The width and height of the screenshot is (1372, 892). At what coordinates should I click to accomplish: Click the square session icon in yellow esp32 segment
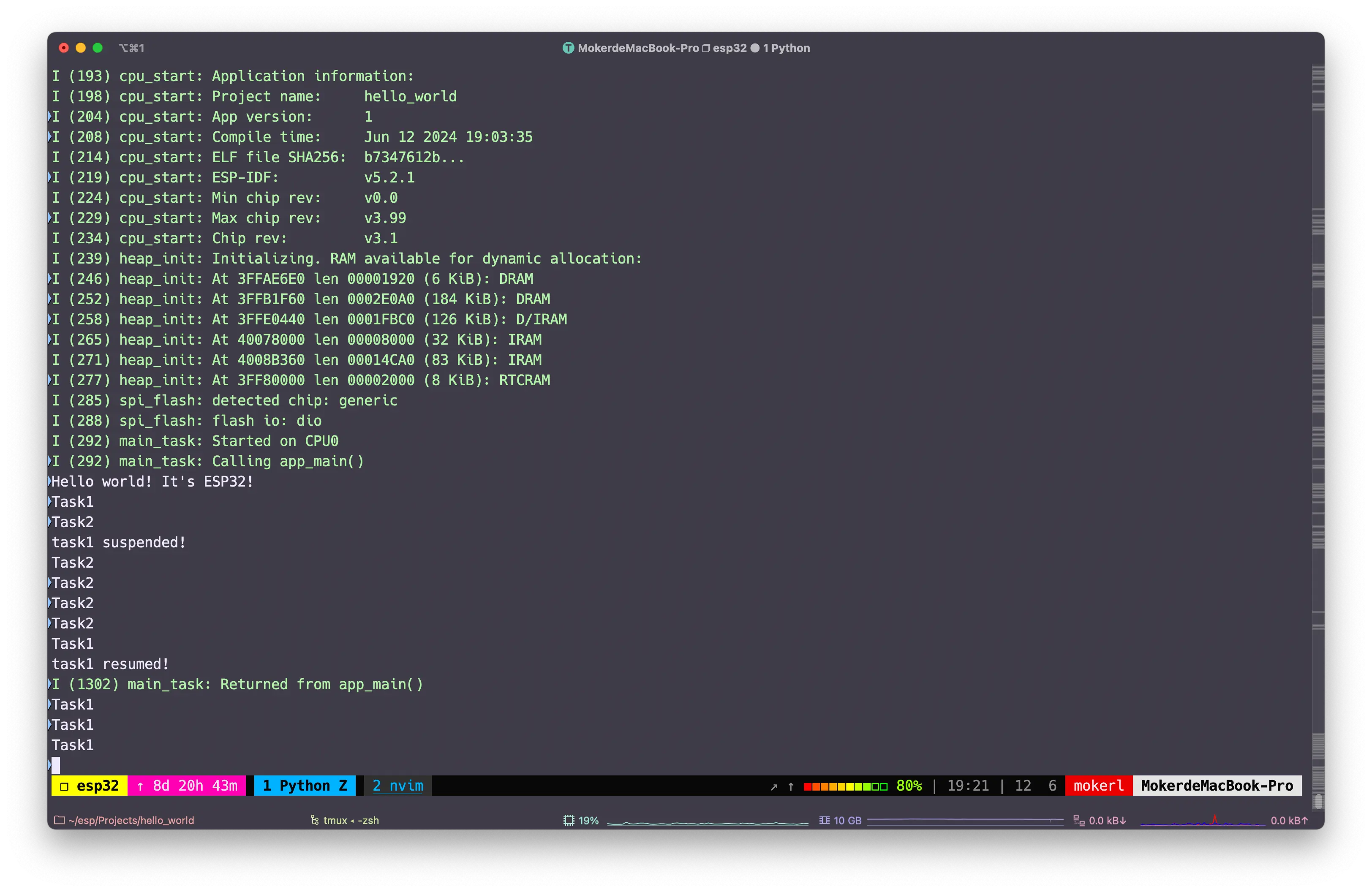[64, 786]
